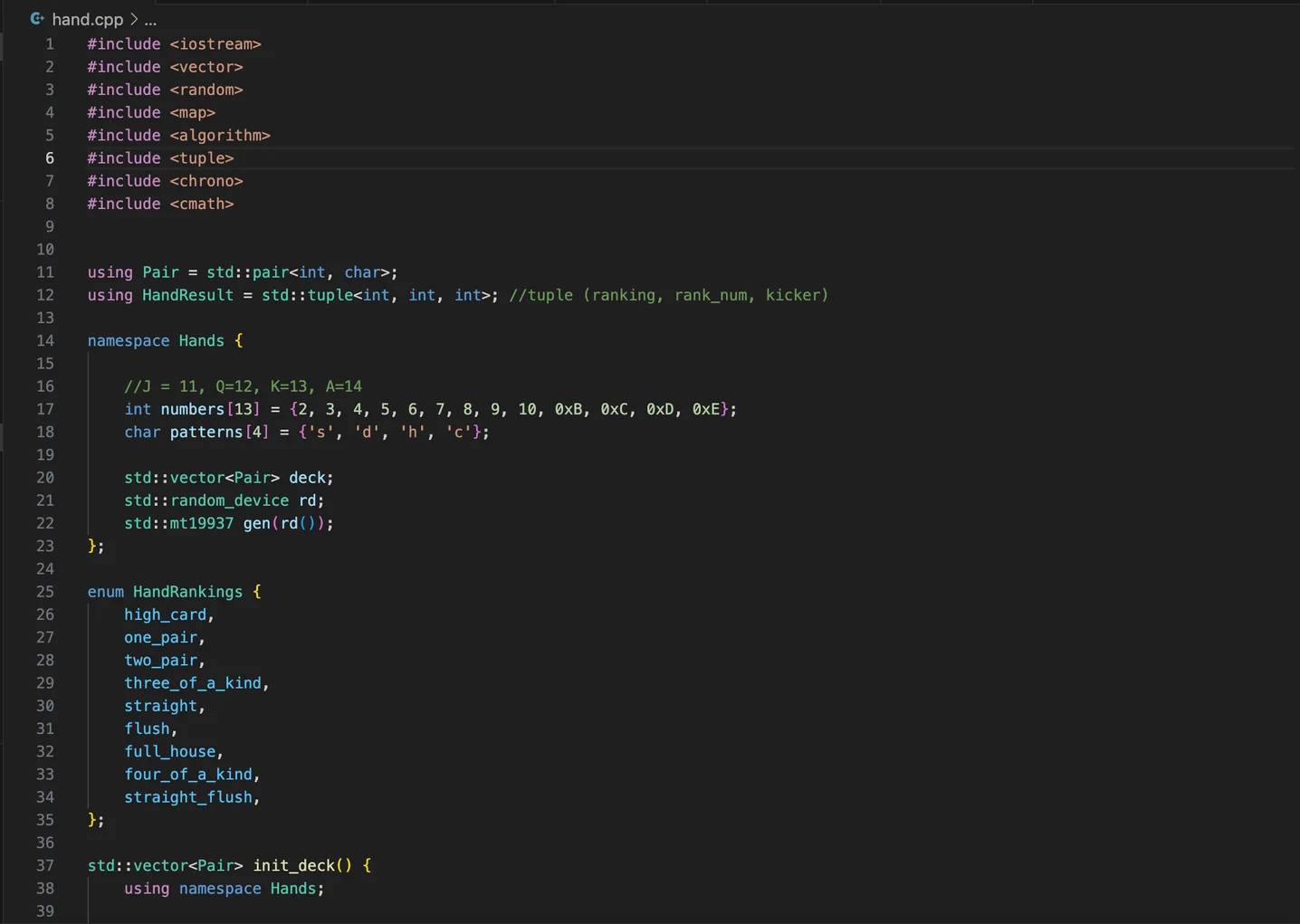Click on '<tuple>' include text

tap(202, 158)
